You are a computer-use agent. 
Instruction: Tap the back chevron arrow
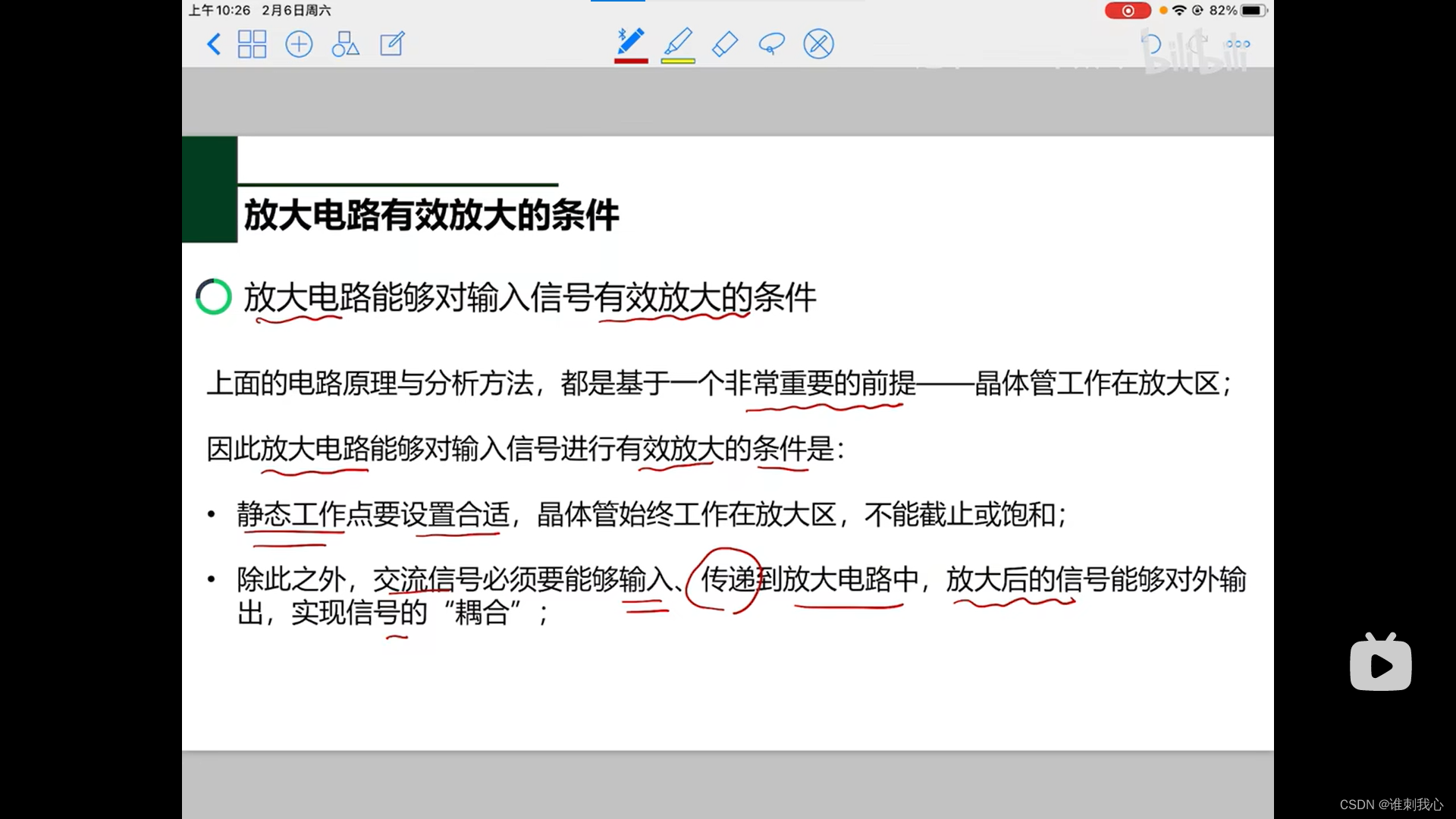point(214,44)
